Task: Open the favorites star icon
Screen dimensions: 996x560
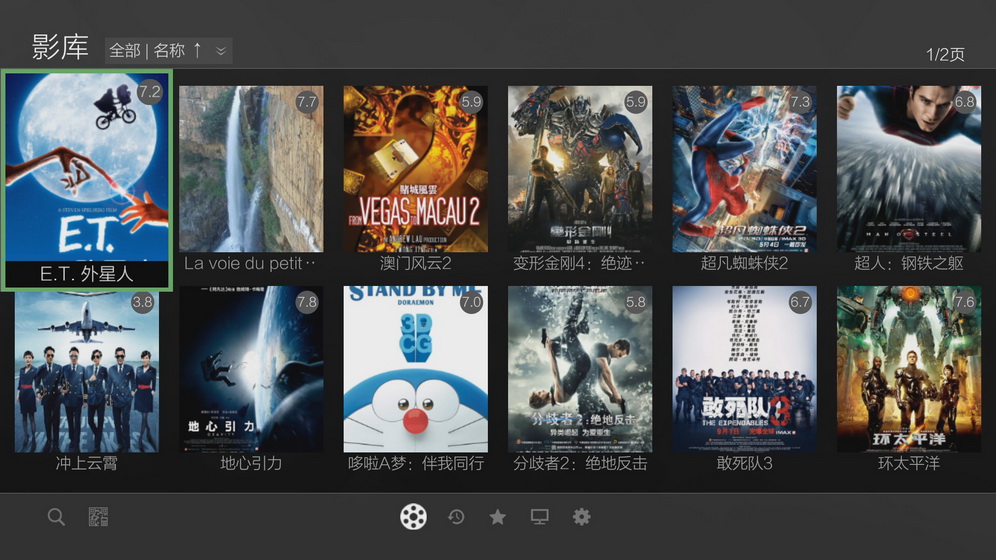Action: tap(498, 517)
